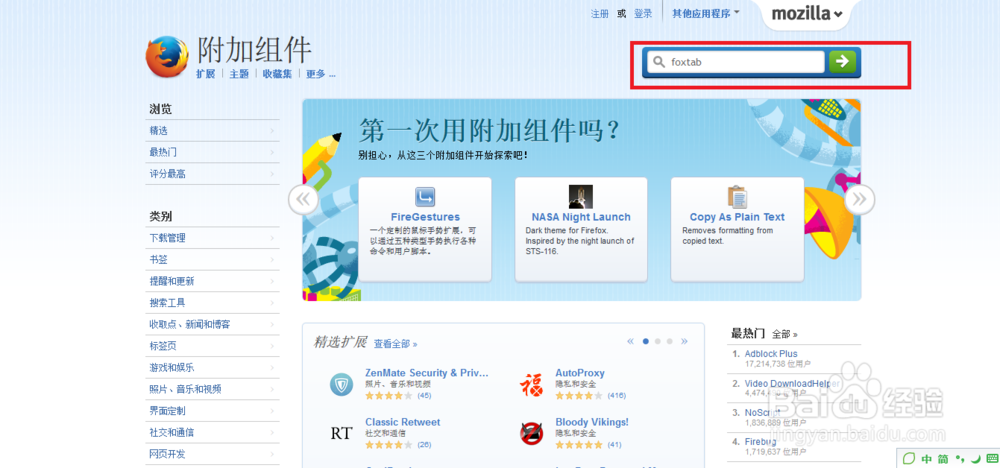Select the 书签 category
Image resolution: width=1000 pixels, height=468 pixels.
pyautogui.click(x=212, y=260)
